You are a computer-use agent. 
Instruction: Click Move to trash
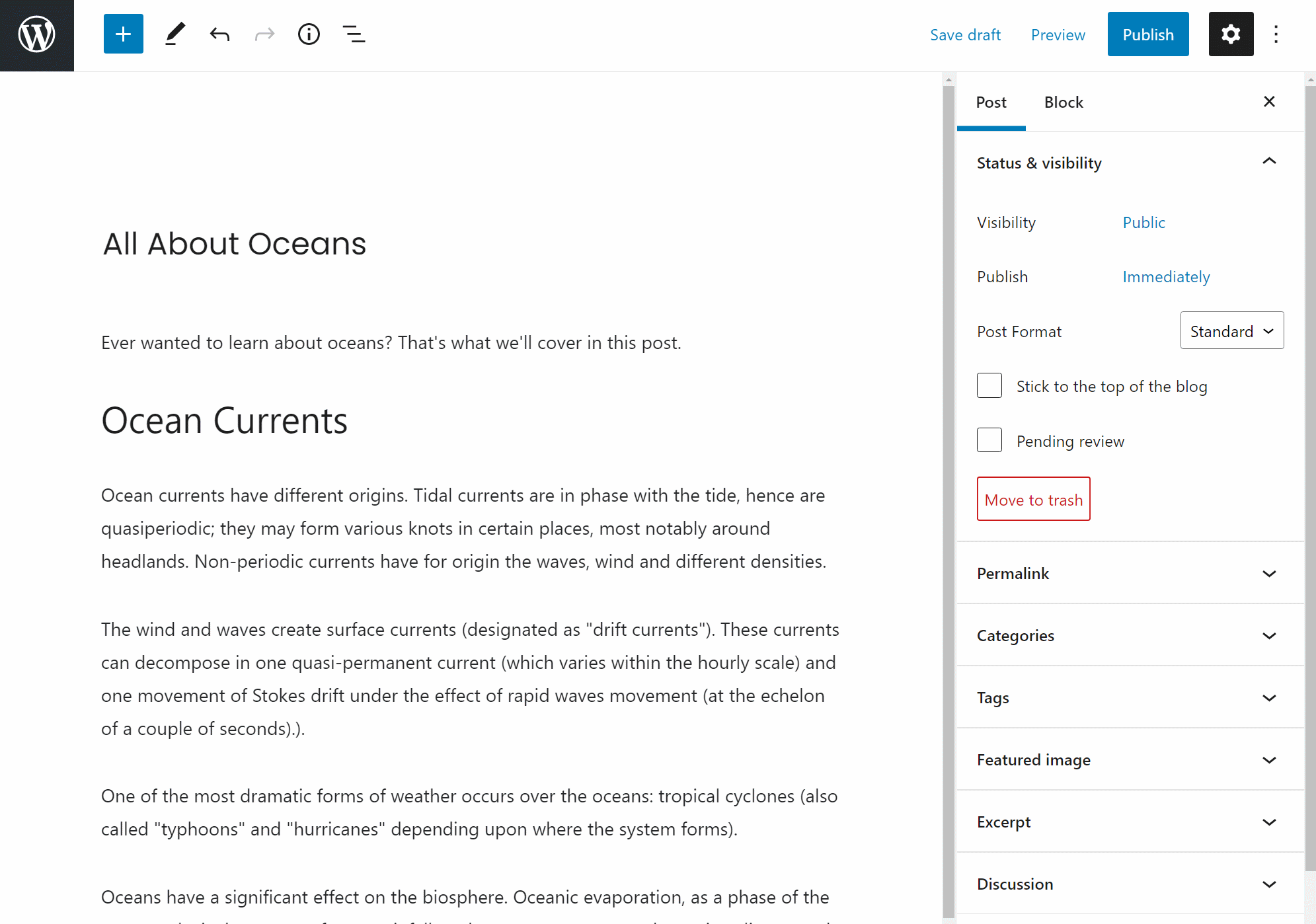click(x=1034, y=499)
